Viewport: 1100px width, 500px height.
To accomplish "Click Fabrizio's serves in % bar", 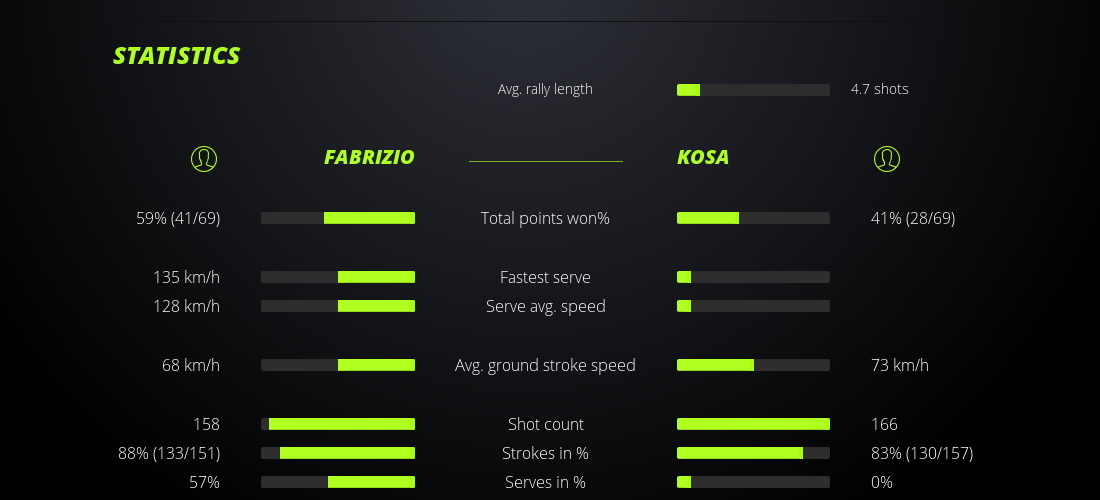I will (338, 482).
